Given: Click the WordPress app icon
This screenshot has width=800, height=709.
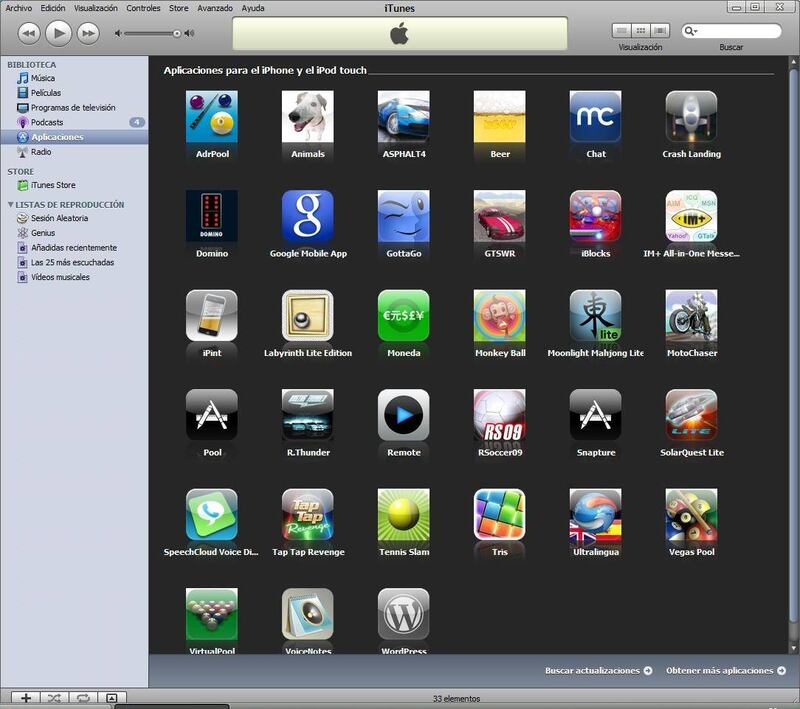Looking at the screenshot, I should click(404, 614).
